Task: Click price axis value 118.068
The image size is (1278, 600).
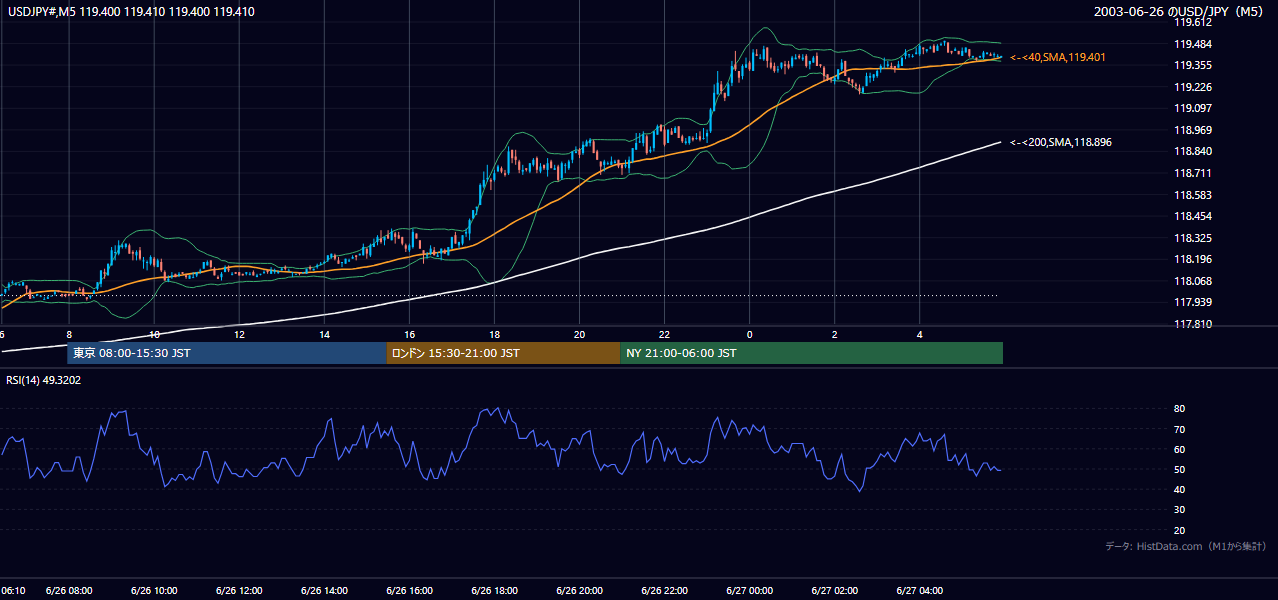Action: click(1194, 281)
